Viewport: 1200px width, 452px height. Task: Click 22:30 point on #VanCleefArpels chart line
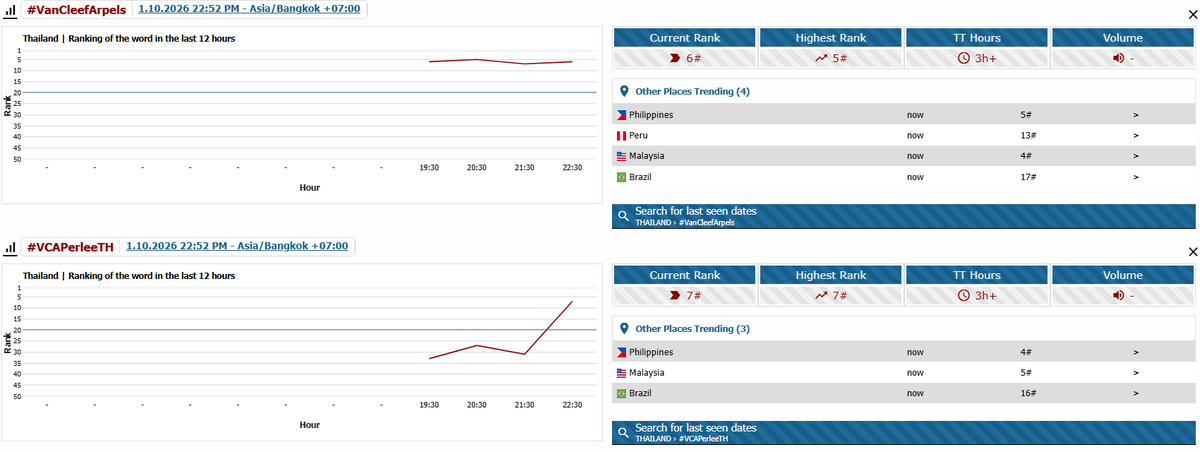(x=572, y=61)
